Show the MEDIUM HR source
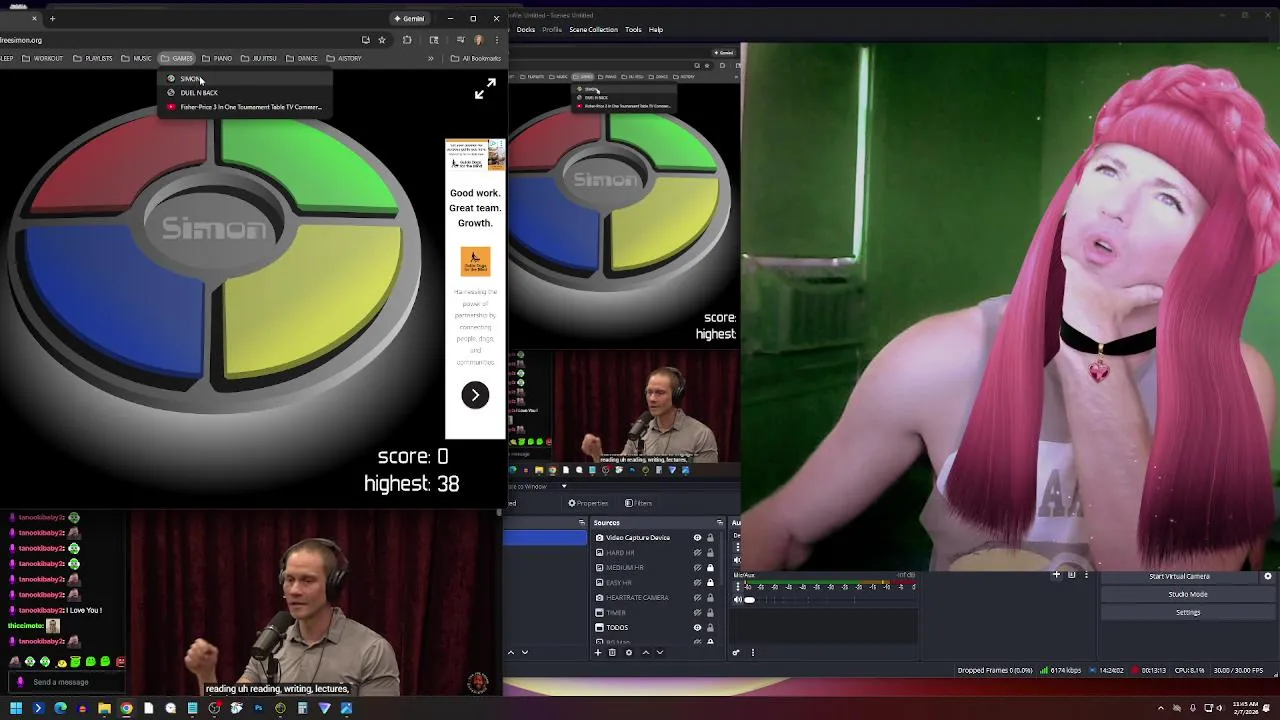 [697, 568]
